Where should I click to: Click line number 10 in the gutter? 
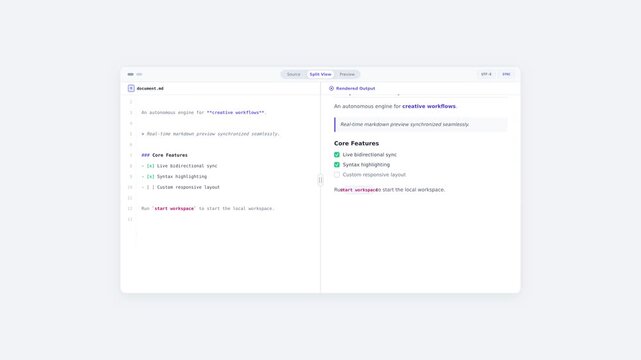pyautogui.click(x=130, y=187)
